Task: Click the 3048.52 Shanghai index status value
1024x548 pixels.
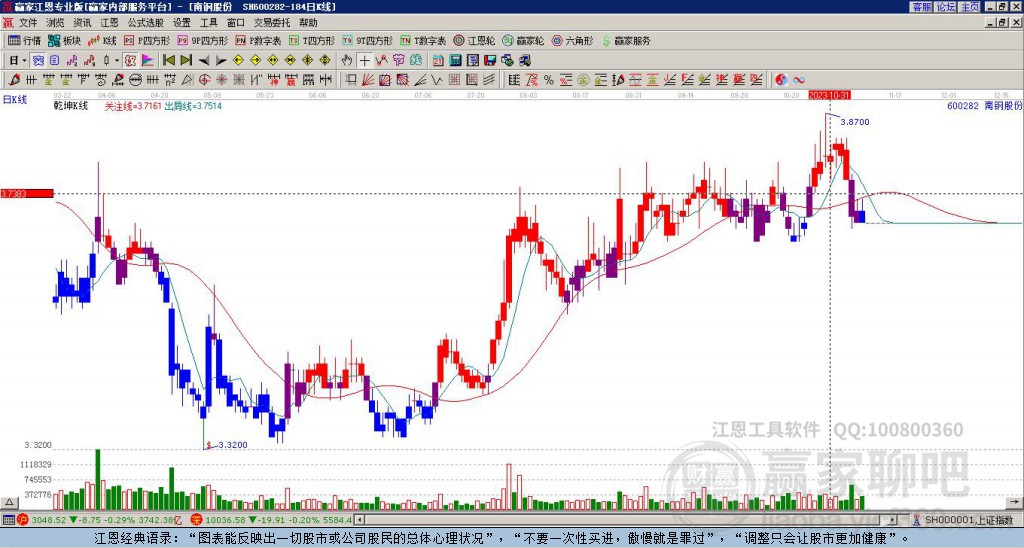Action: [x=50, y=520]
